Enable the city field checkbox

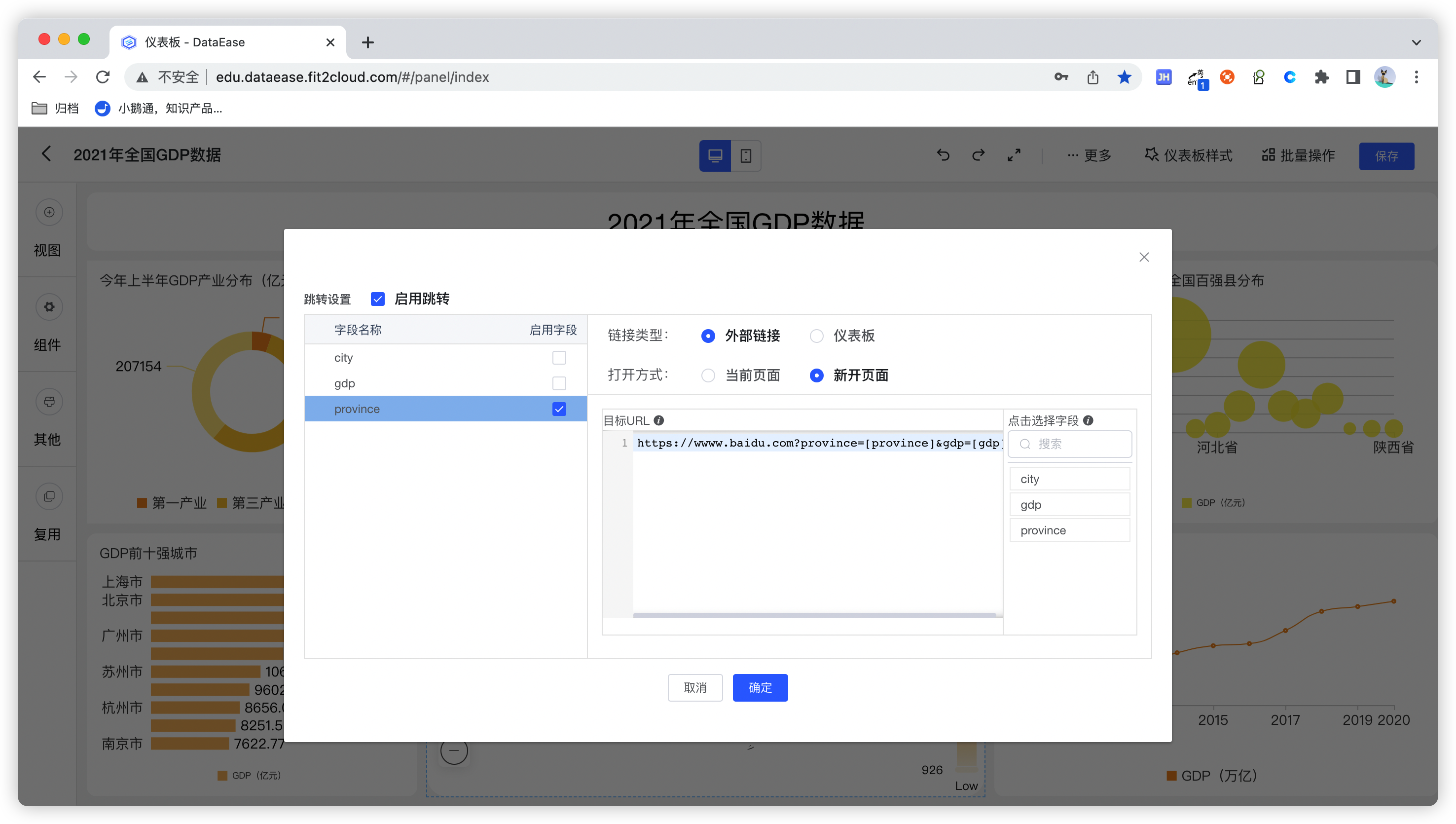coord(559,357)
